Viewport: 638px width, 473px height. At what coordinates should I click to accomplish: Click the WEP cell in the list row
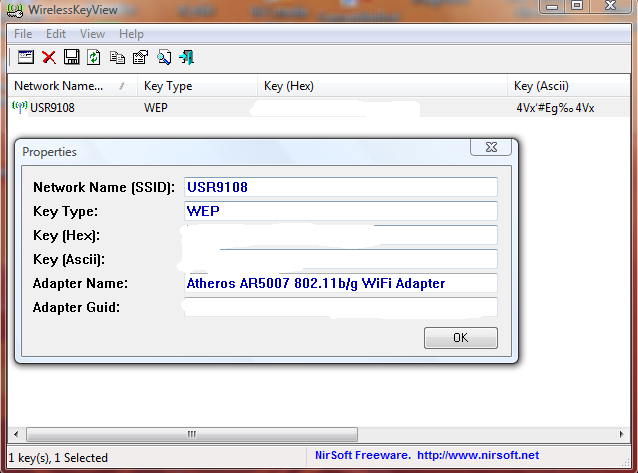(x=156, y=108)
